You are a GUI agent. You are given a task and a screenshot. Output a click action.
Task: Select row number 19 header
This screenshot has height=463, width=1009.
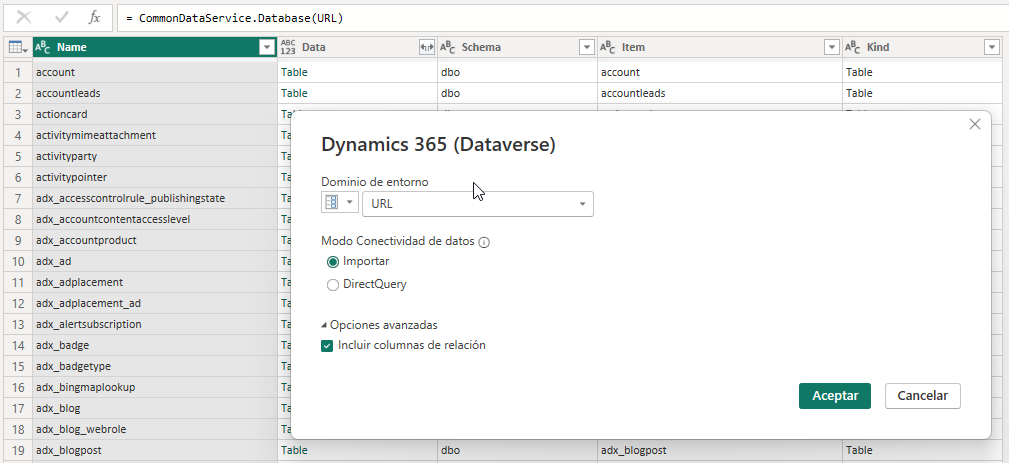17,450
